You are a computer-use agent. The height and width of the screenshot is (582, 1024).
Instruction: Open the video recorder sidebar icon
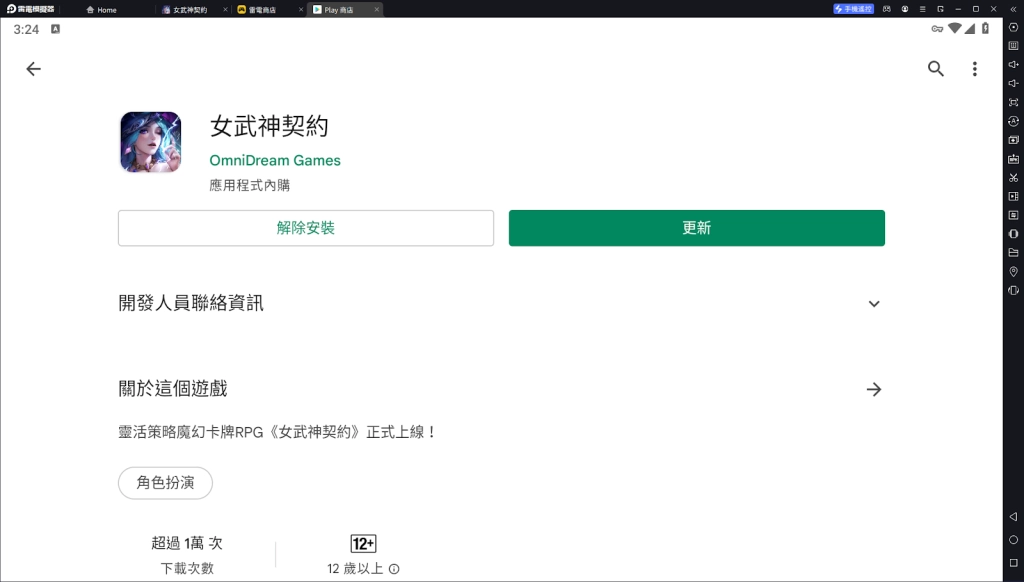coord(1013,196)
